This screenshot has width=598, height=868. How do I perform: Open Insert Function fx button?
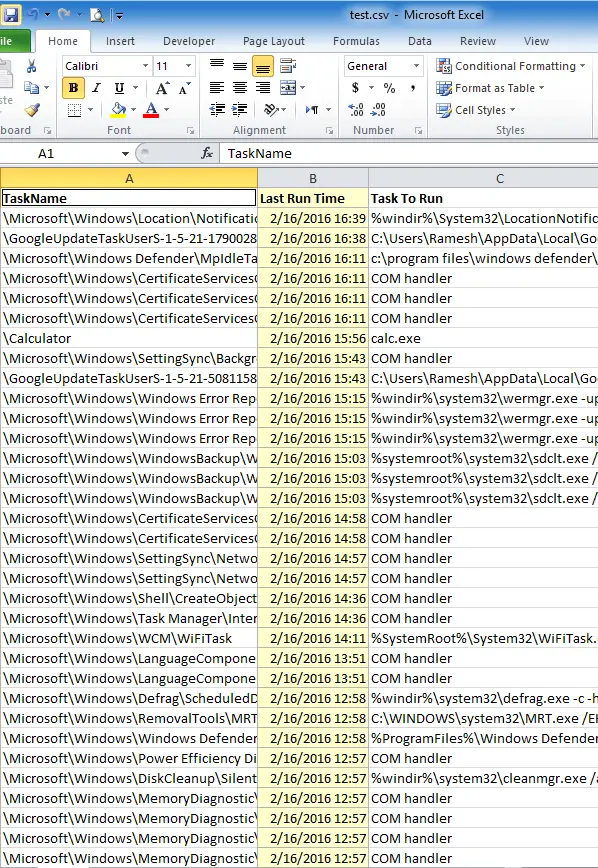(x=207, y=153)
